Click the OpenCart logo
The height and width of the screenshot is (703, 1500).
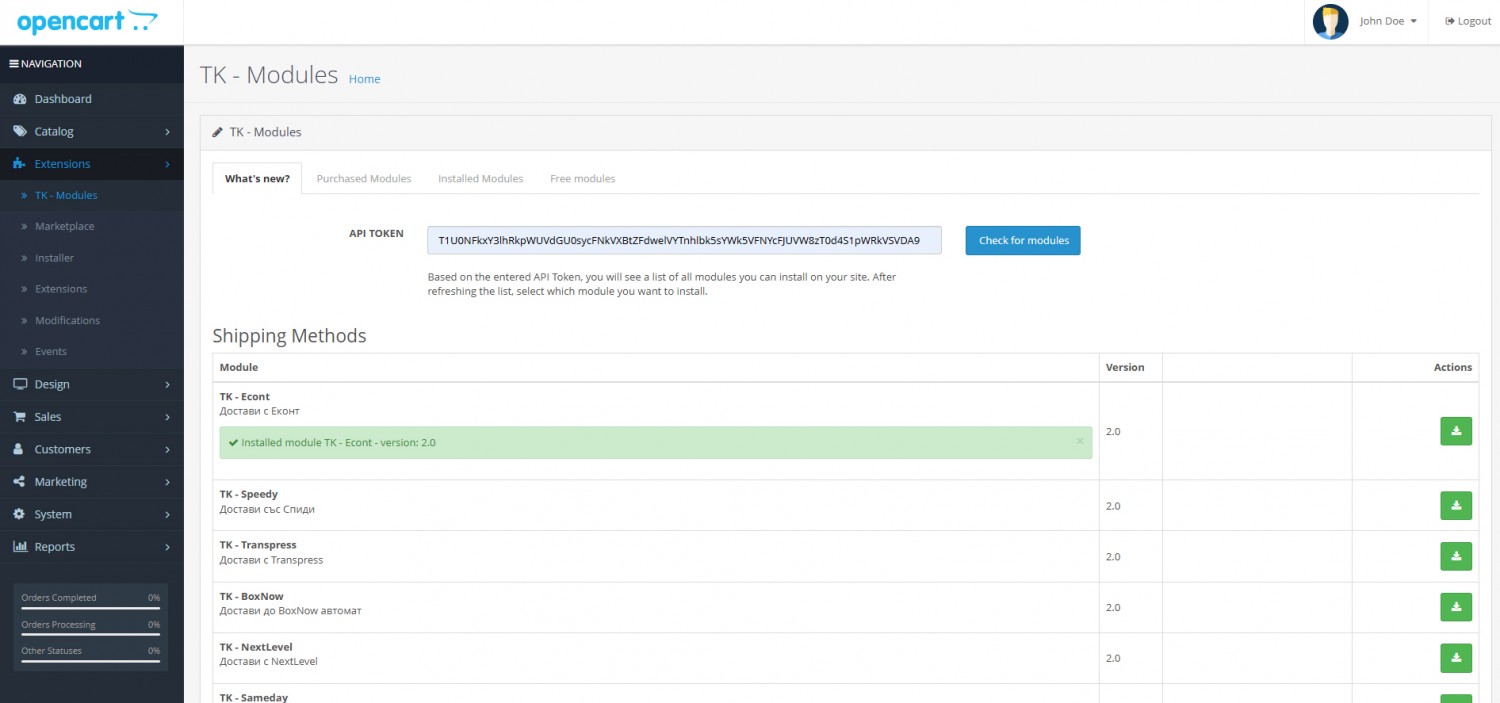88,21
